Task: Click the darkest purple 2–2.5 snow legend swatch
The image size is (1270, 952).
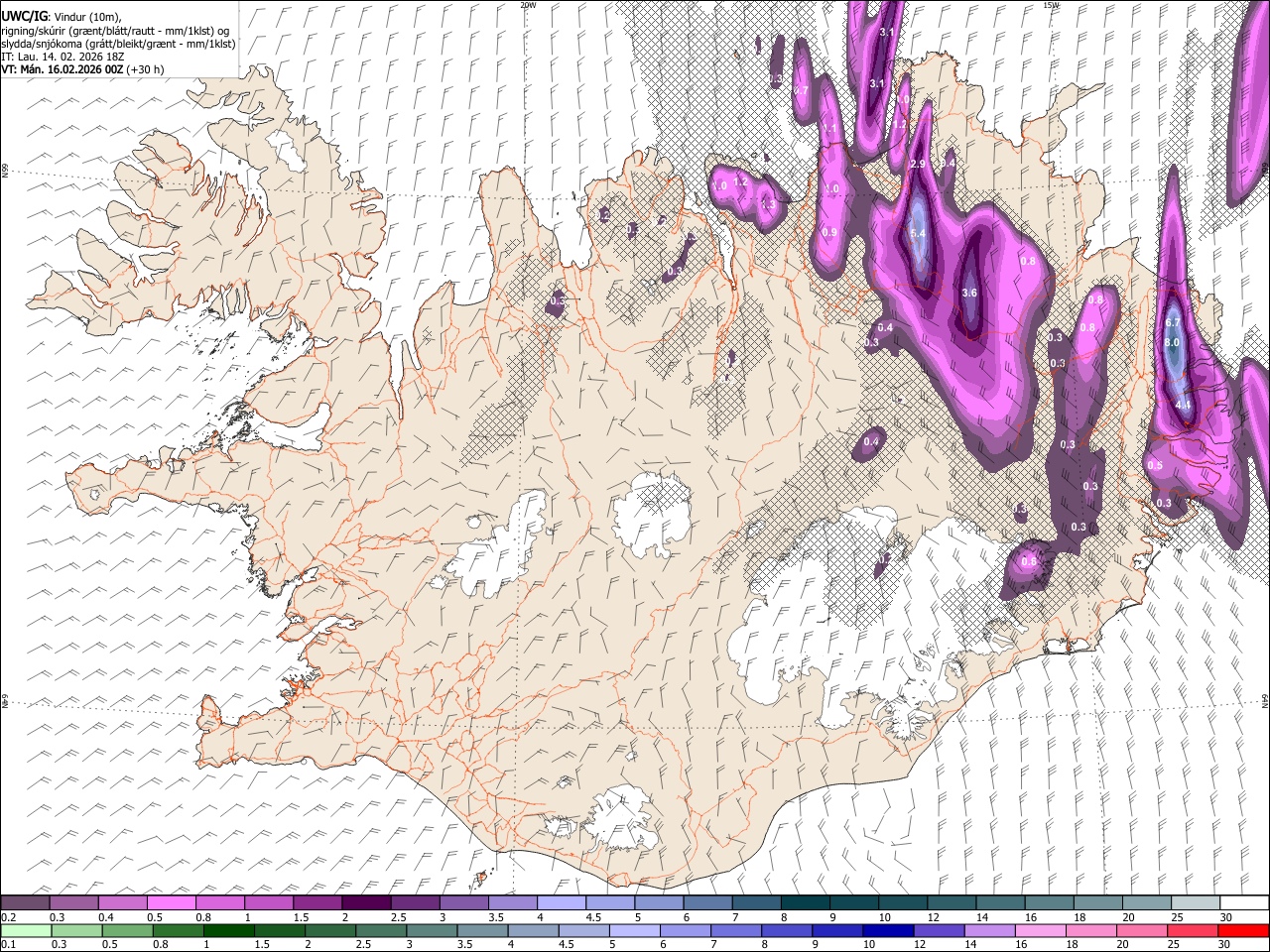Action: pyautogui.click(x=366, y=902)
